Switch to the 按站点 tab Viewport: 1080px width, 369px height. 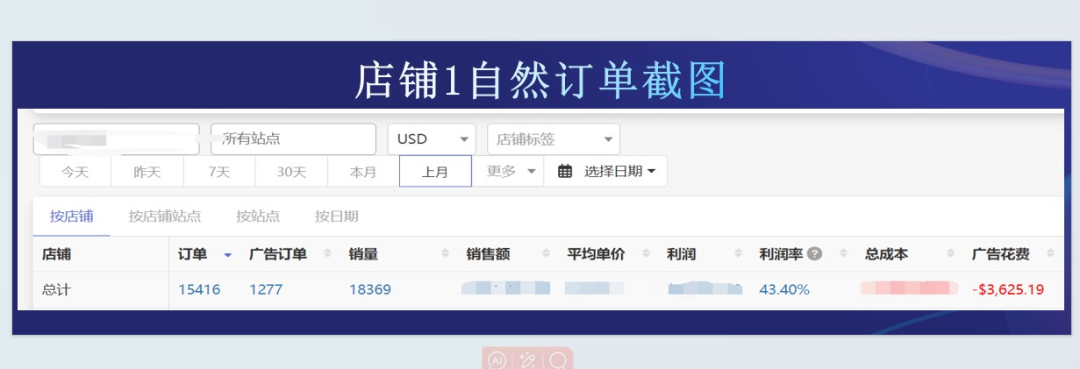(258, 216)
